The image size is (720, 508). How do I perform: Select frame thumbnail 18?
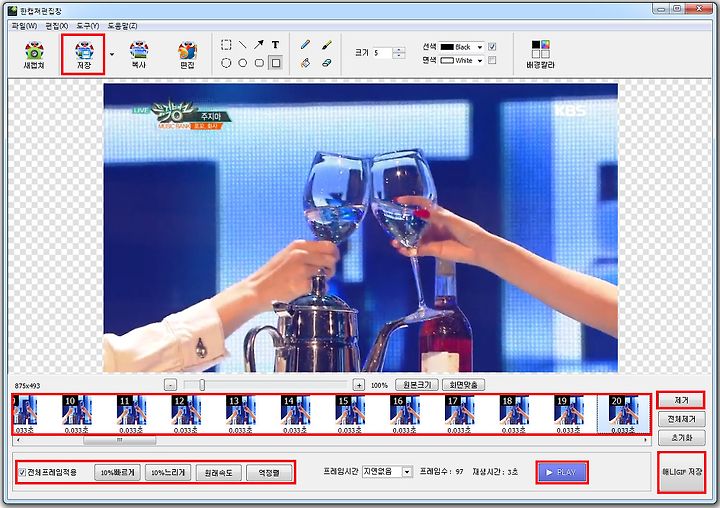[514, 413]
